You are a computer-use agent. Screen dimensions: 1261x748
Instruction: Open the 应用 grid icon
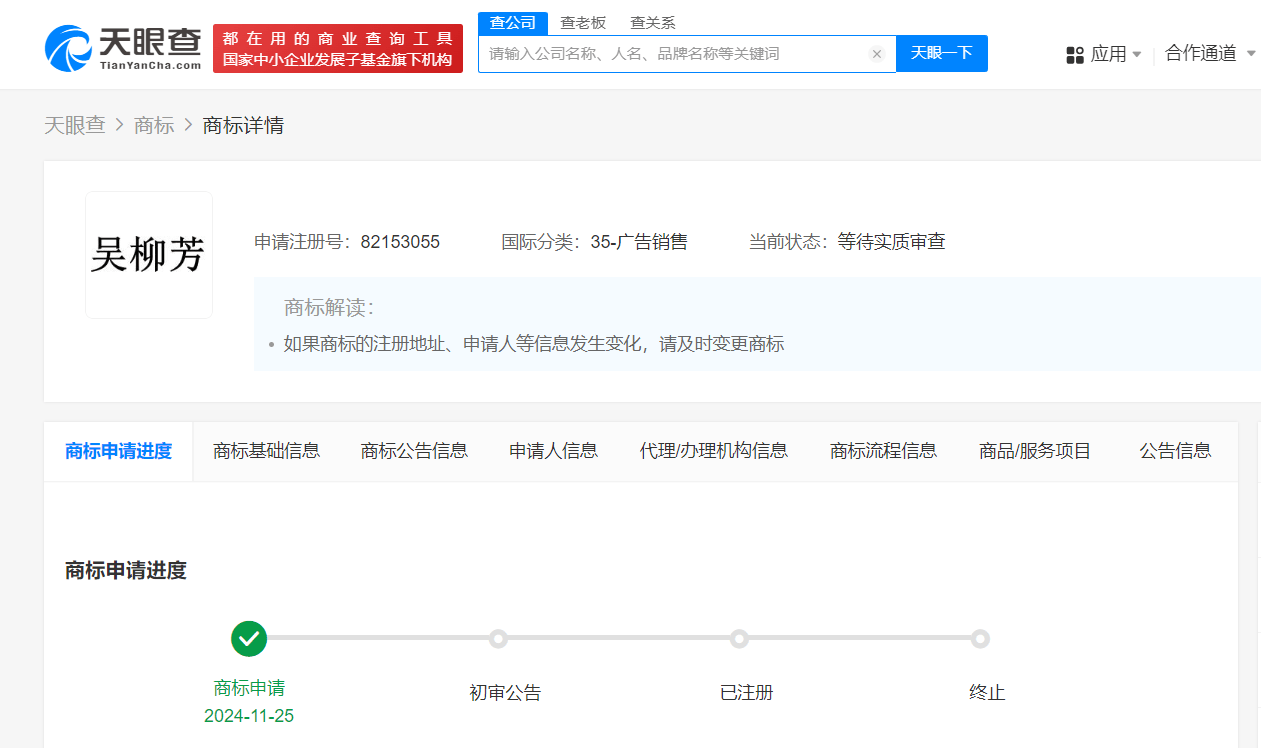(1075, 55)
